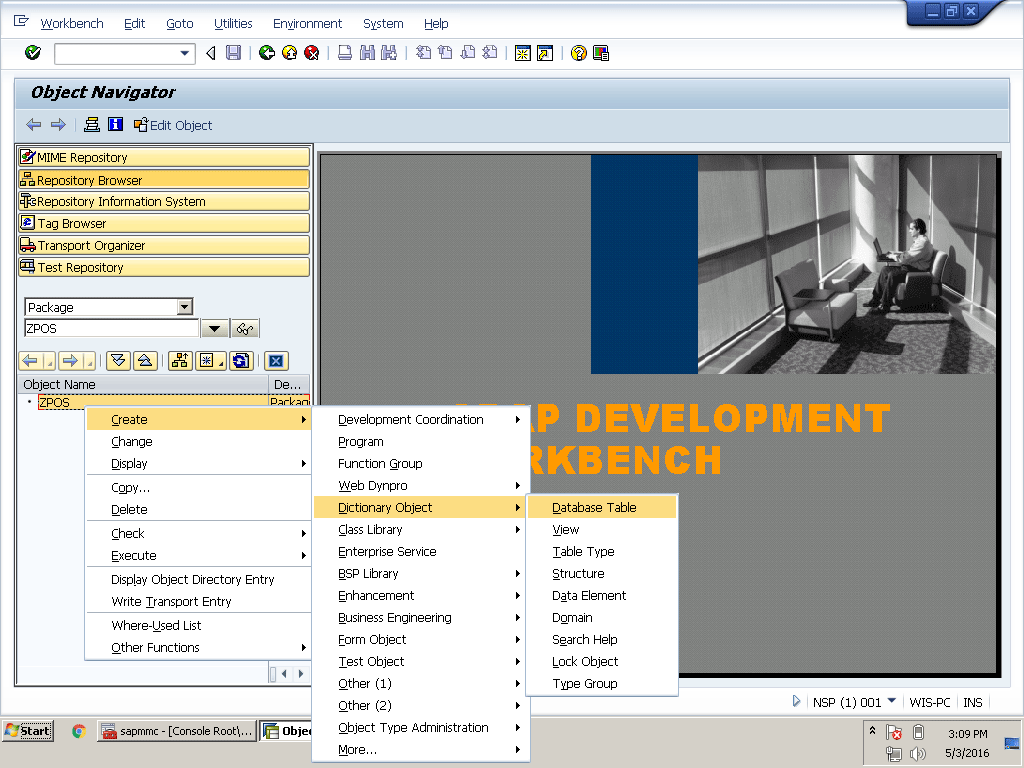
Task: Expand the Web Dynpro submenu
Action: point(517,485)
